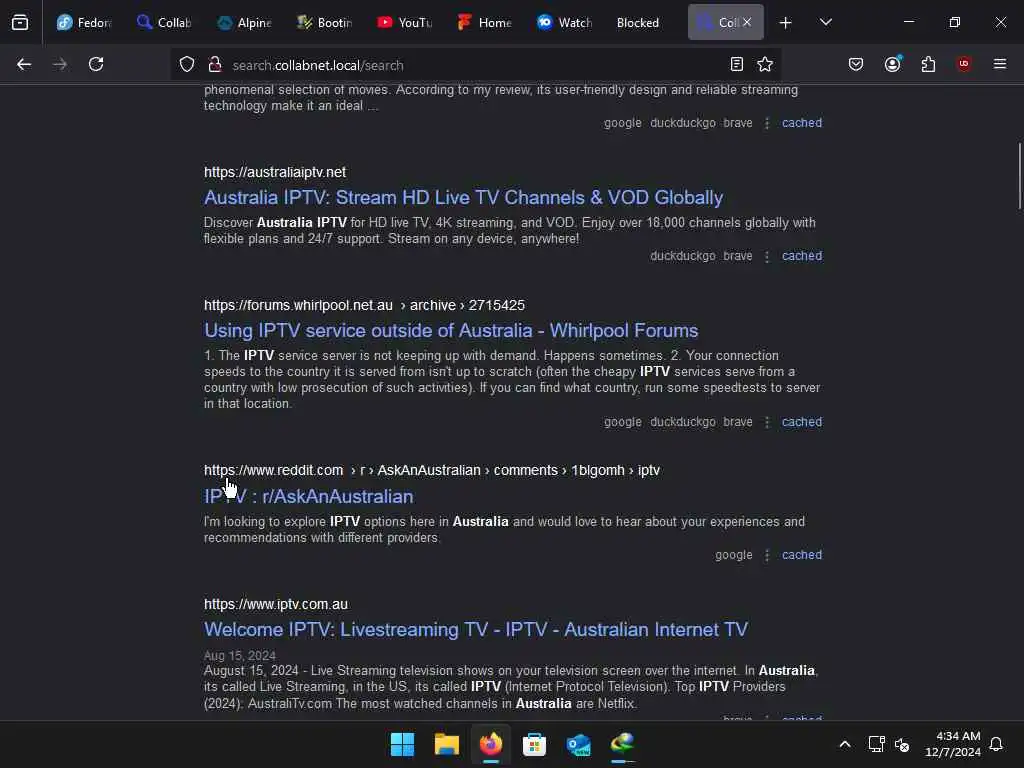Open the r/AskAnAustralian IPTV result
This screenshot has width=1024, height=768.
pos(308,496)
